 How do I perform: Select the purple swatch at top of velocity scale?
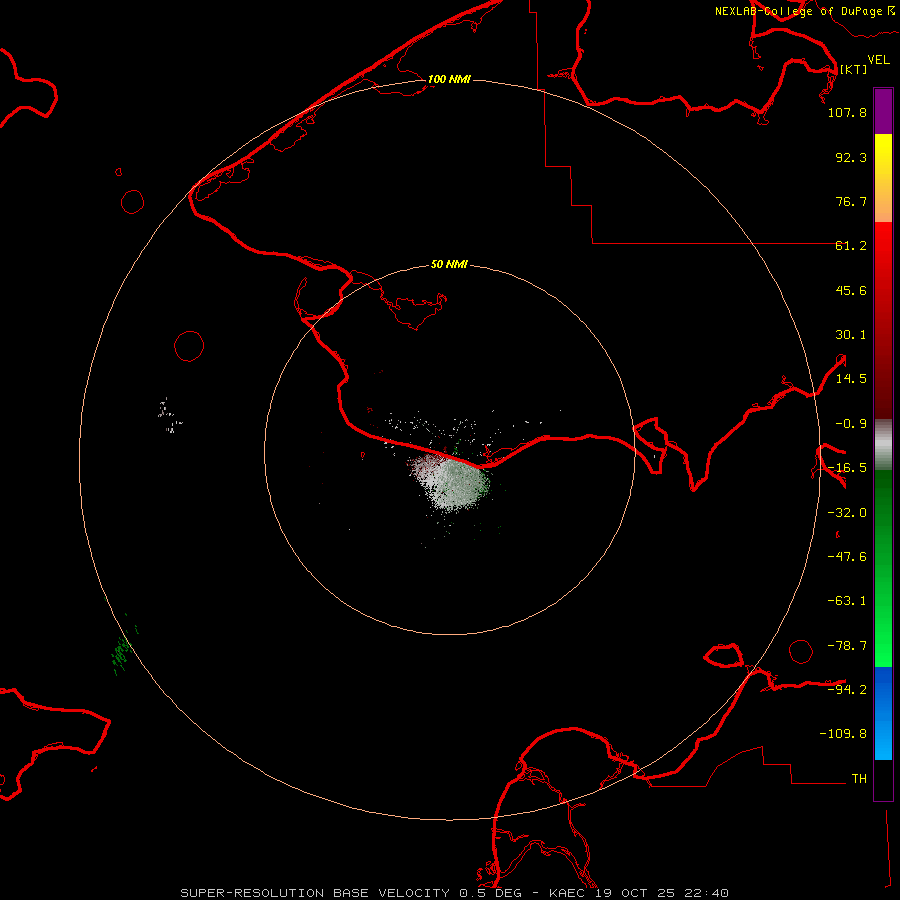(x=883, y=111)
